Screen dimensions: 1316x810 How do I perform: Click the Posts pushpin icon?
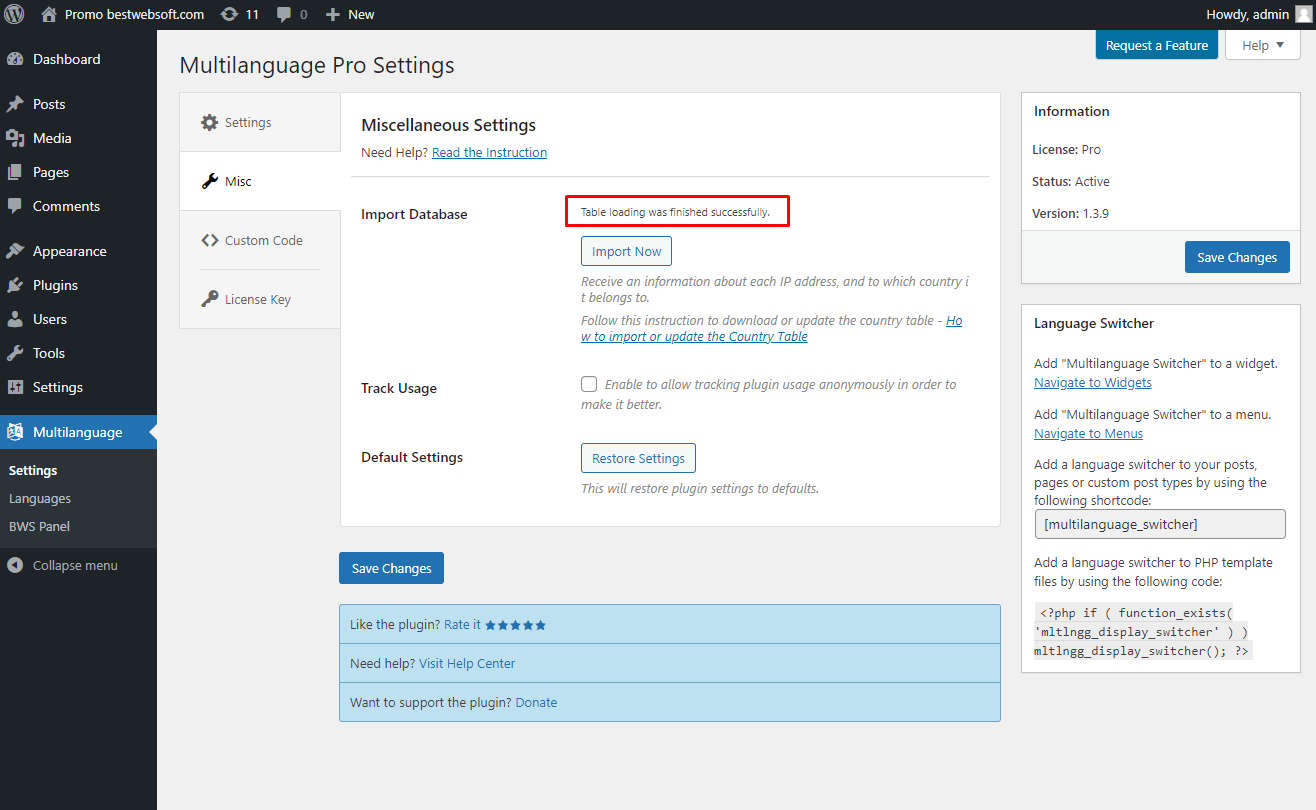coord(15,104)
